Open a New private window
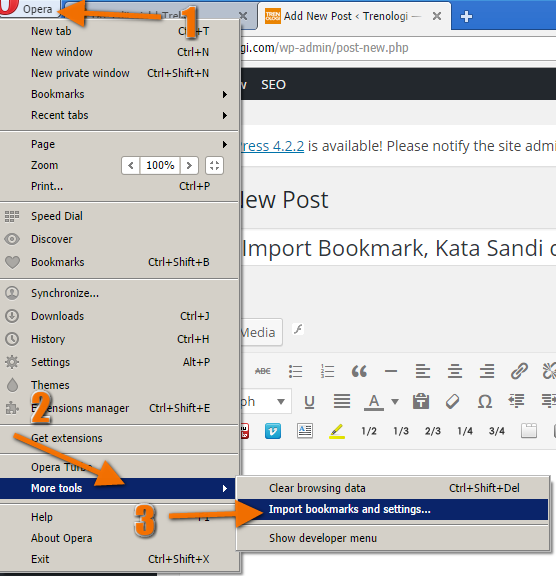The width and height of the screenshot is (556, 576). click(x=119, y=73)
